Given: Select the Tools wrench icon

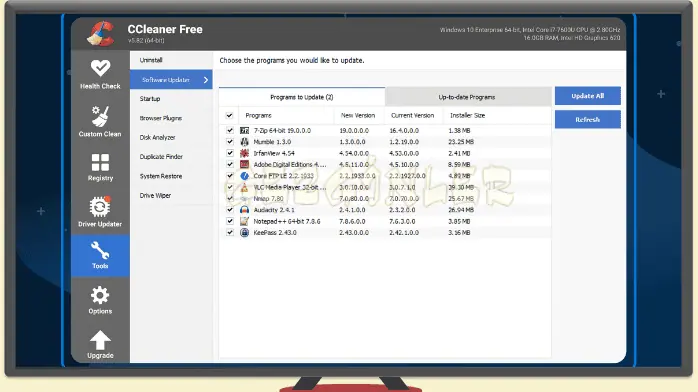Looking at the screenshot, I should (100, 251).
